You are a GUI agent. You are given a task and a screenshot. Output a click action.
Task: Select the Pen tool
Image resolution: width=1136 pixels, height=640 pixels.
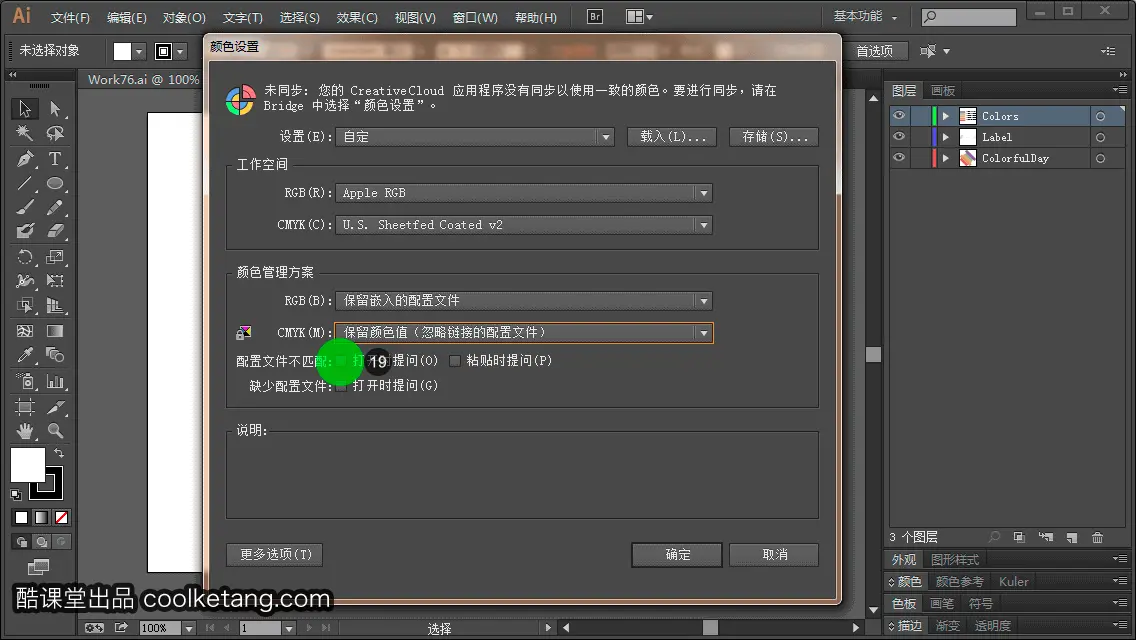(x=25, y=159)
